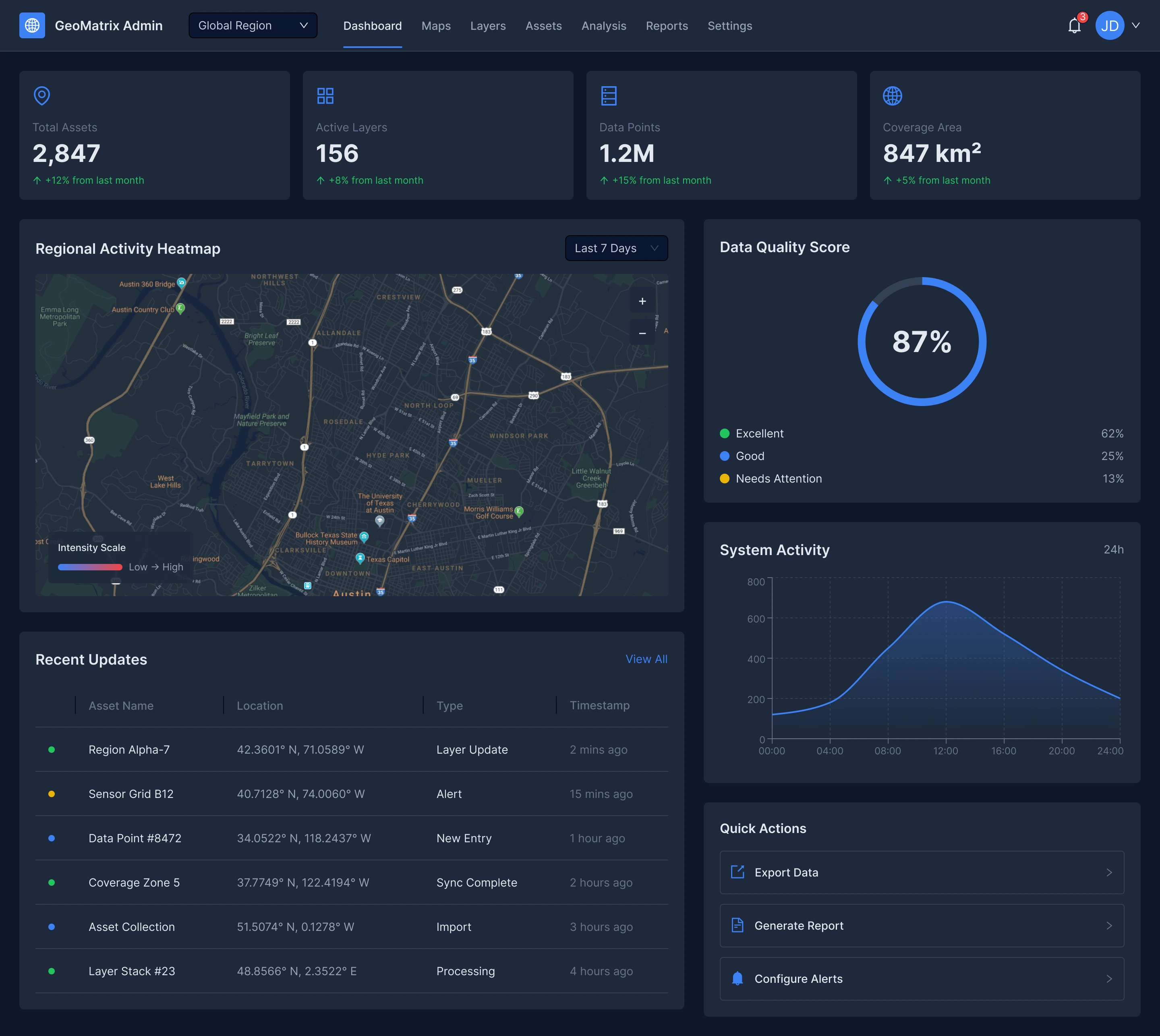Click the Configure Alerts bell icon

click(x=737, y=978)
